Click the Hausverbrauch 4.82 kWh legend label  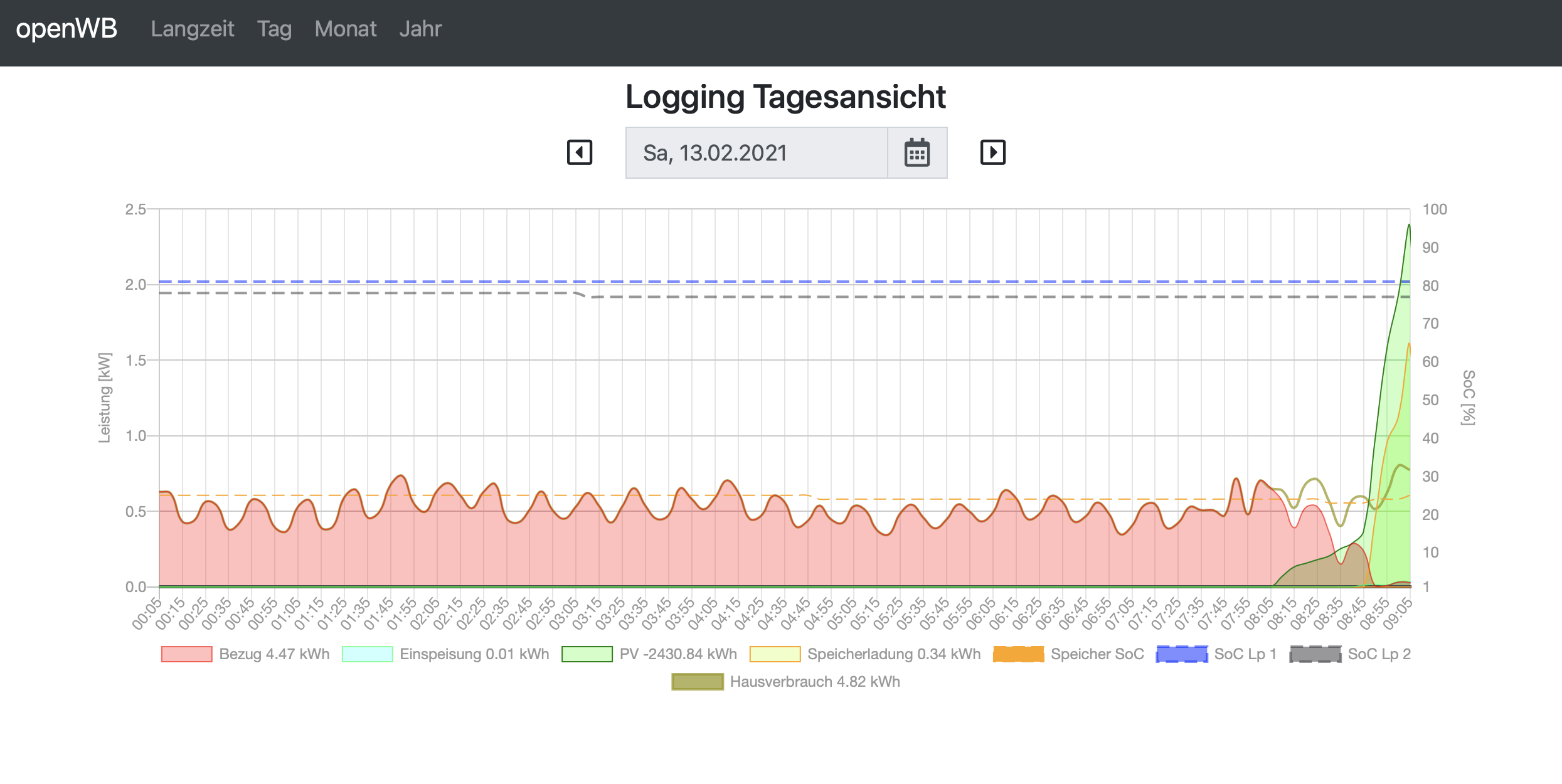(x=814, y=682)
